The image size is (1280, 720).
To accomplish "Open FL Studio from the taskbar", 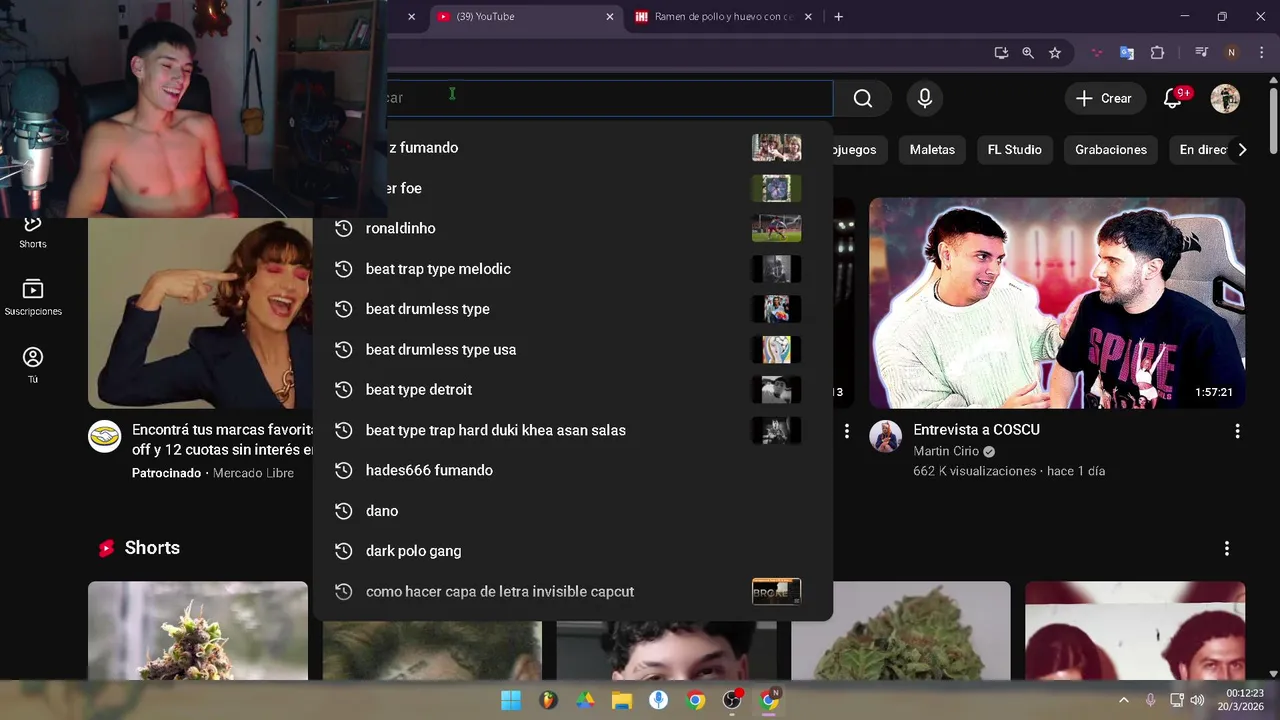I will (548, 700).
